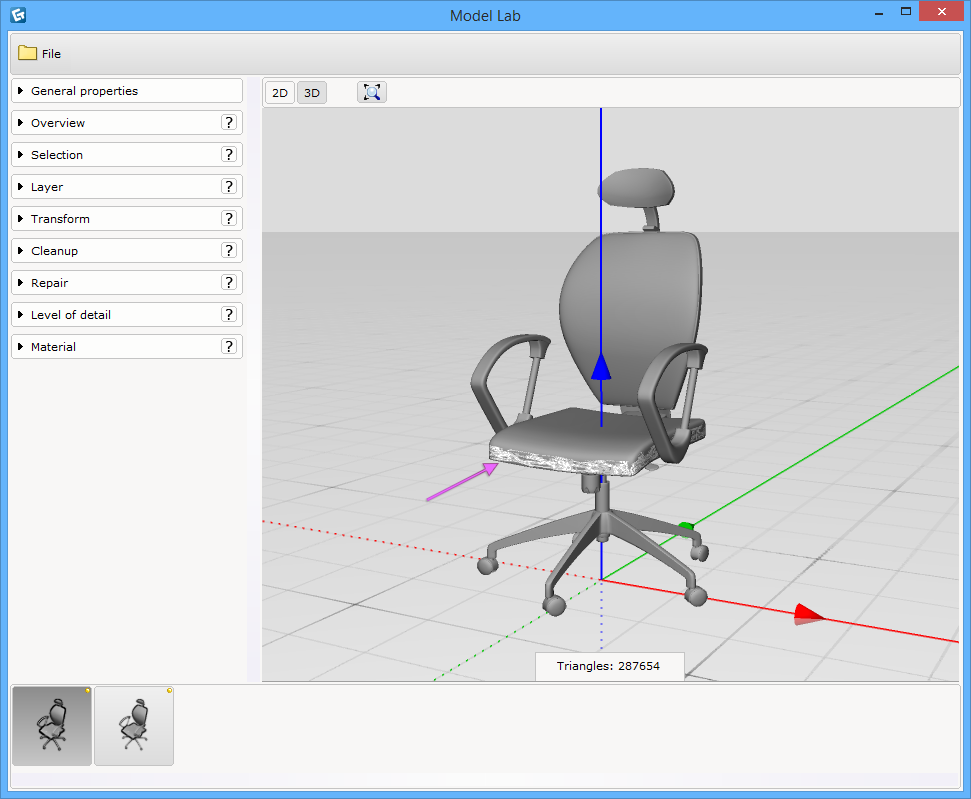Click the blue Z-axis arrow gizmo
Image resolution: width=971 pixels, height=799 pixels.
tap(601, 366)
